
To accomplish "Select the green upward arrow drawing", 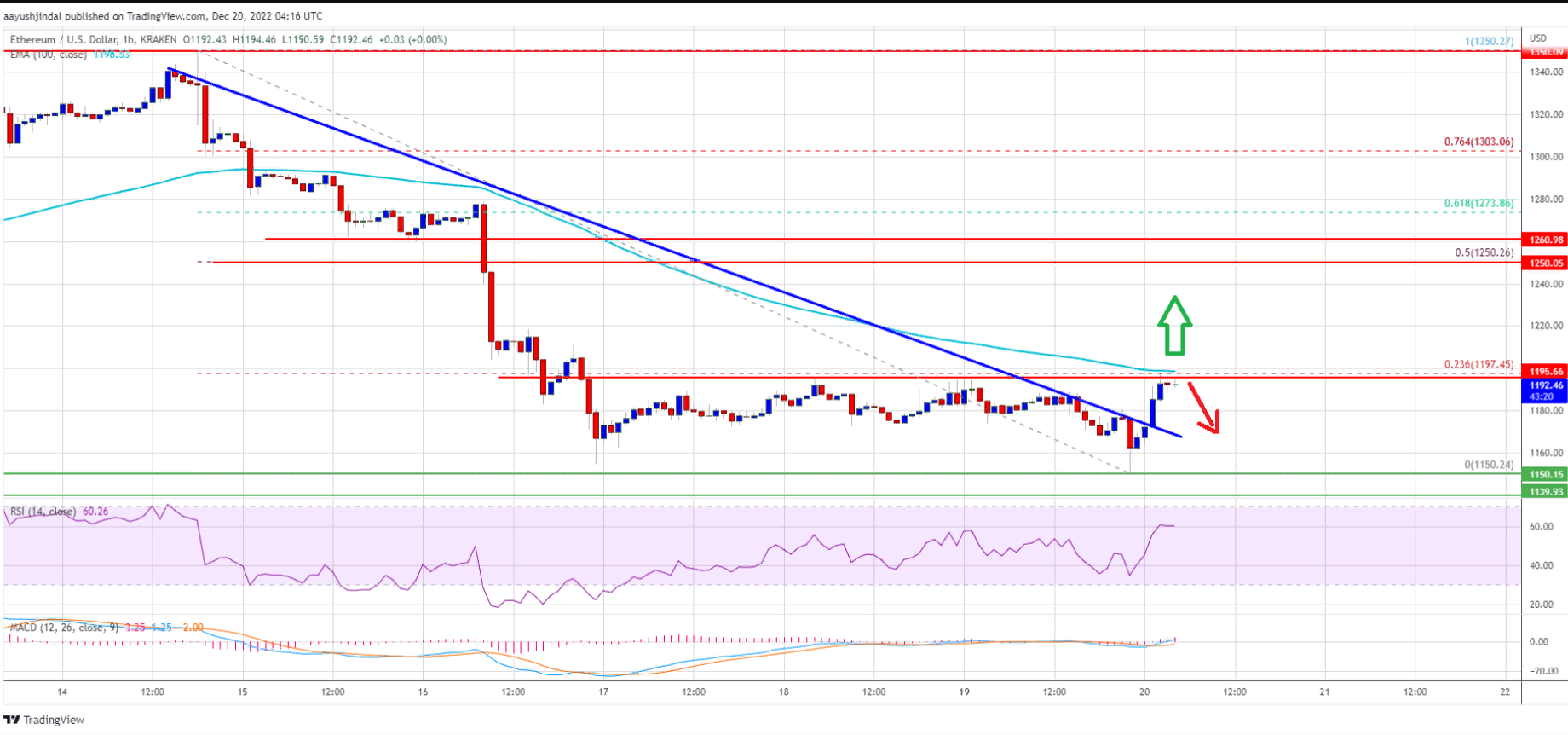I will (x=1174, y=326).
